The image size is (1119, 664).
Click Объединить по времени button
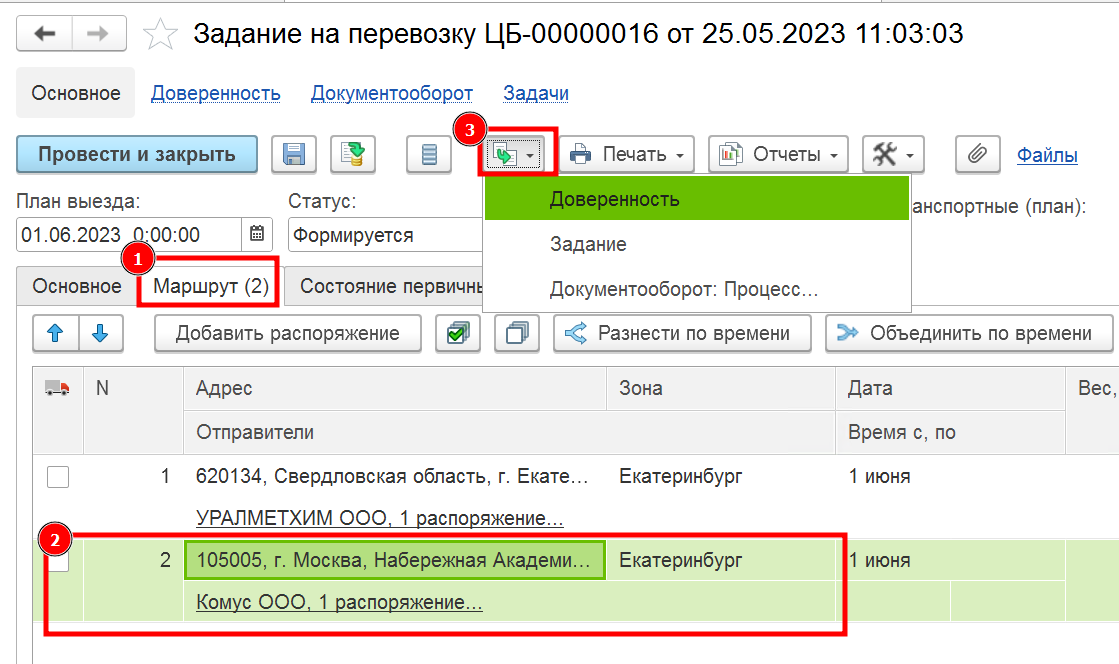969,333
